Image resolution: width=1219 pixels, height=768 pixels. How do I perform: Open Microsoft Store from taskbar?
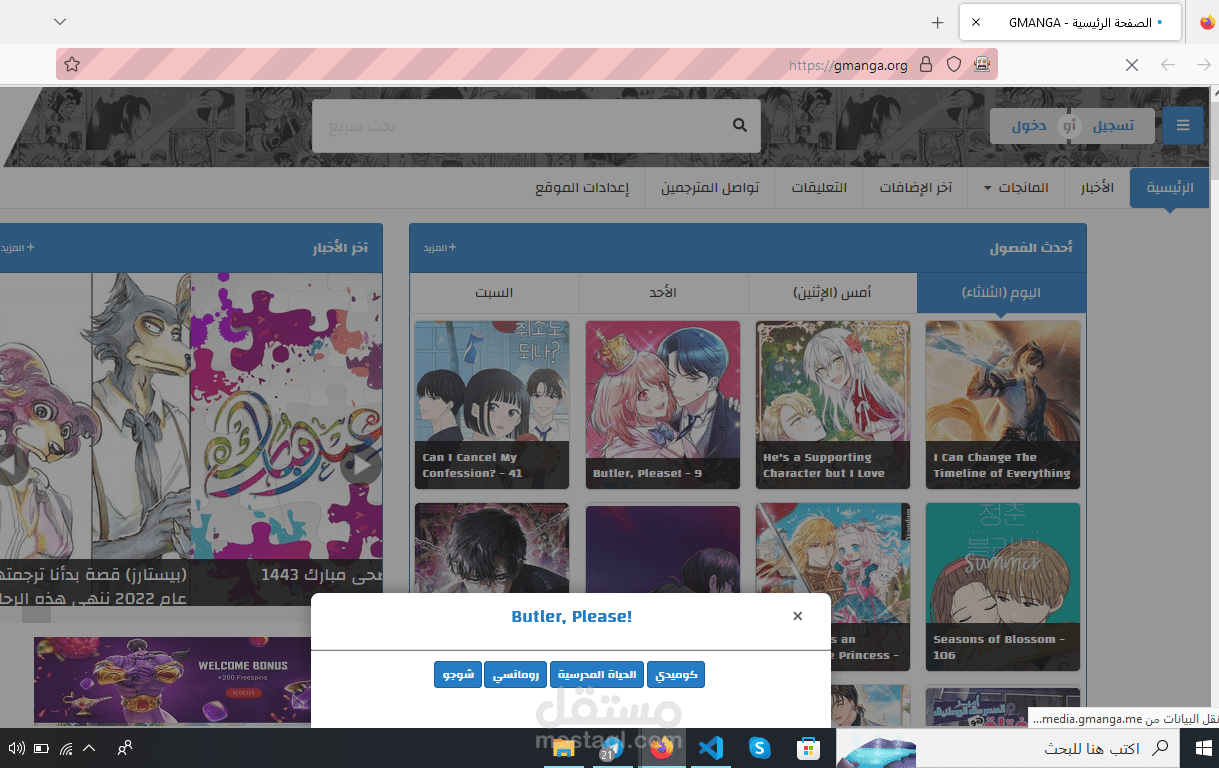coord(808,748)
